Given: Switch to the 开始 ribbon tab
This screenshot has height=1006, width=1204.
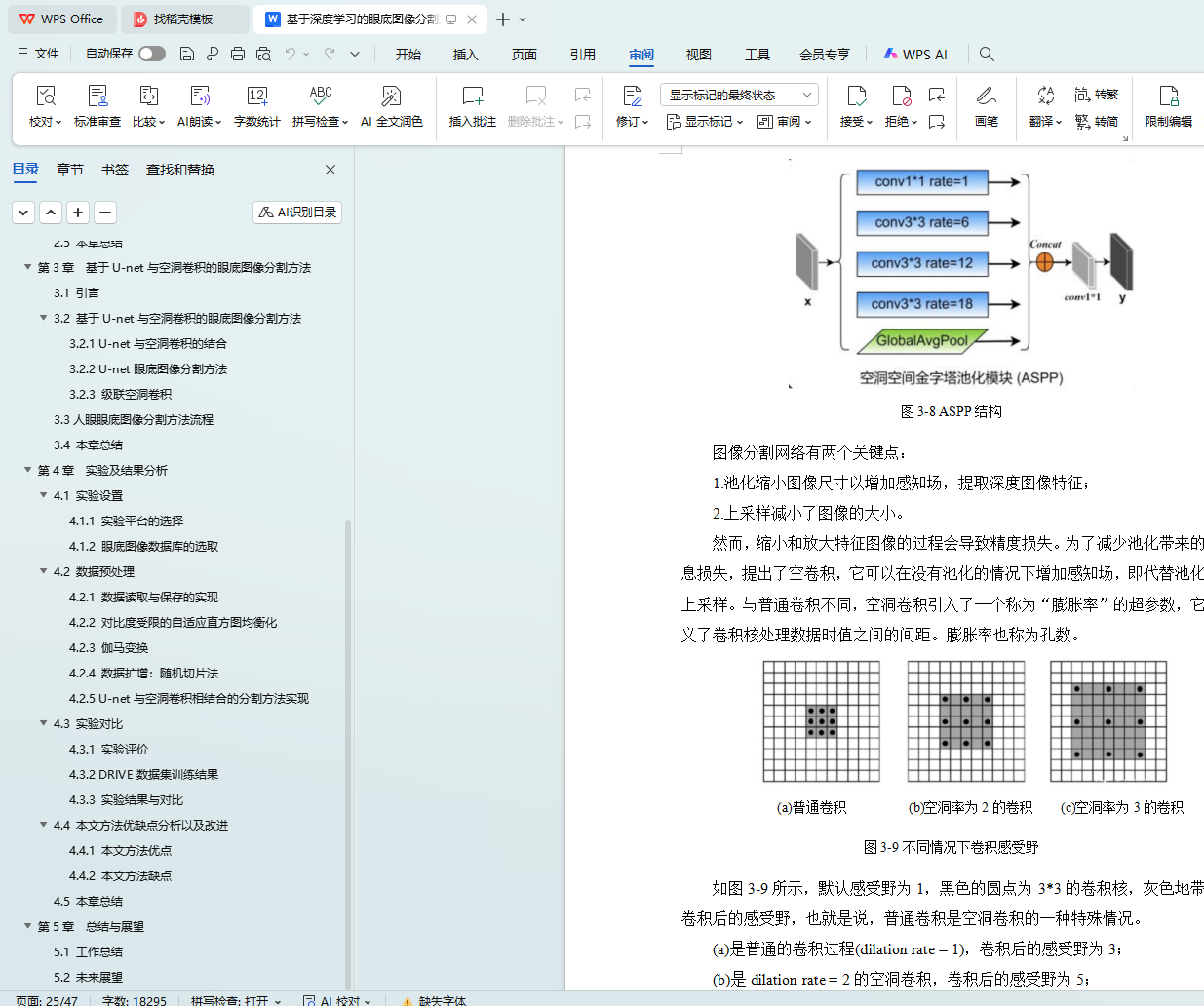Looking at the screenshot, I should click(x=408, y=55).
